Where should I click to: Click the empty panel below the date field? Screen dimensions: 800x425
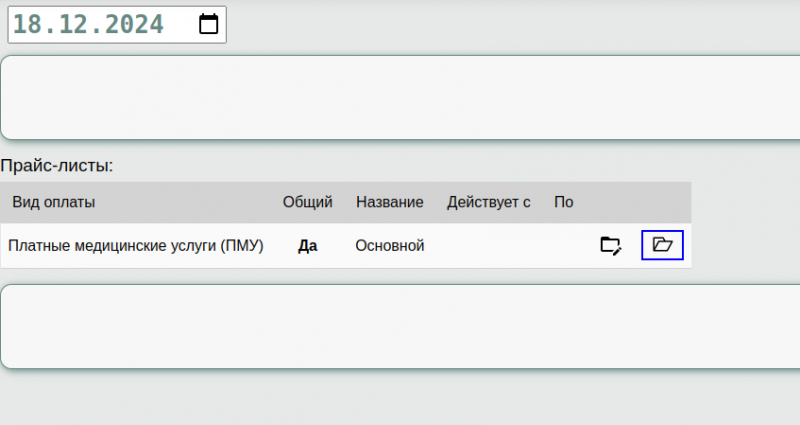click(400, 97)
